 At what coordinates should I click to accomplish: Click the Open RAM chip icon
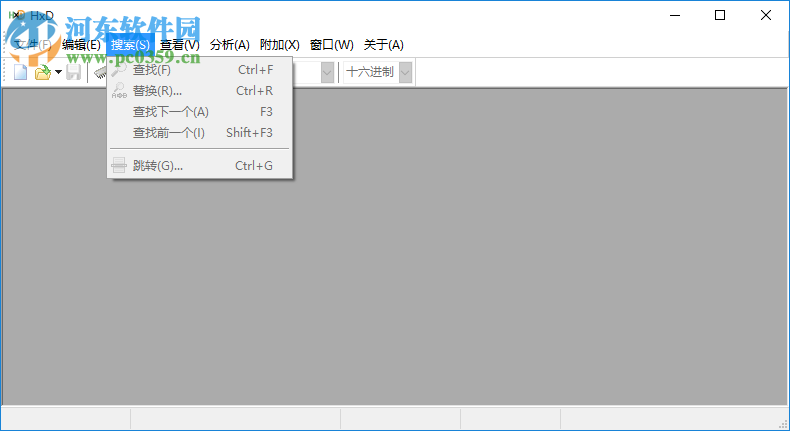pyautogui.click(x=101, y=73)
